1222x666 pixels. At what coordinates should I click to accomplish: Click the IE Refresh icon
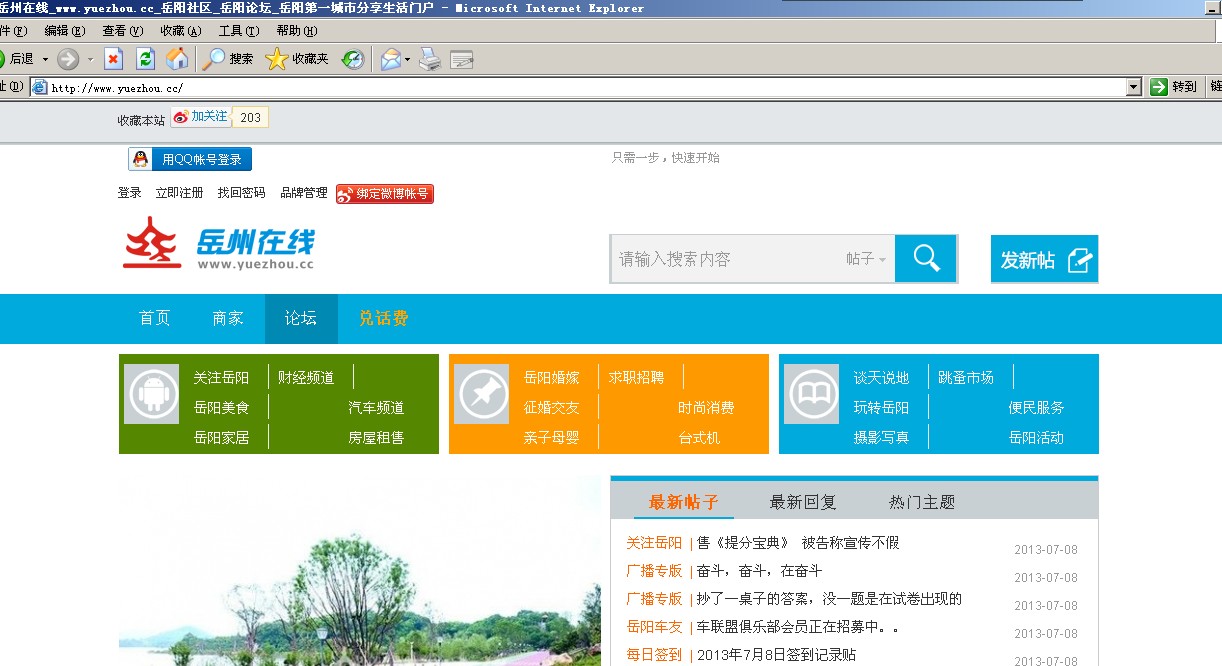pos(145,59)
